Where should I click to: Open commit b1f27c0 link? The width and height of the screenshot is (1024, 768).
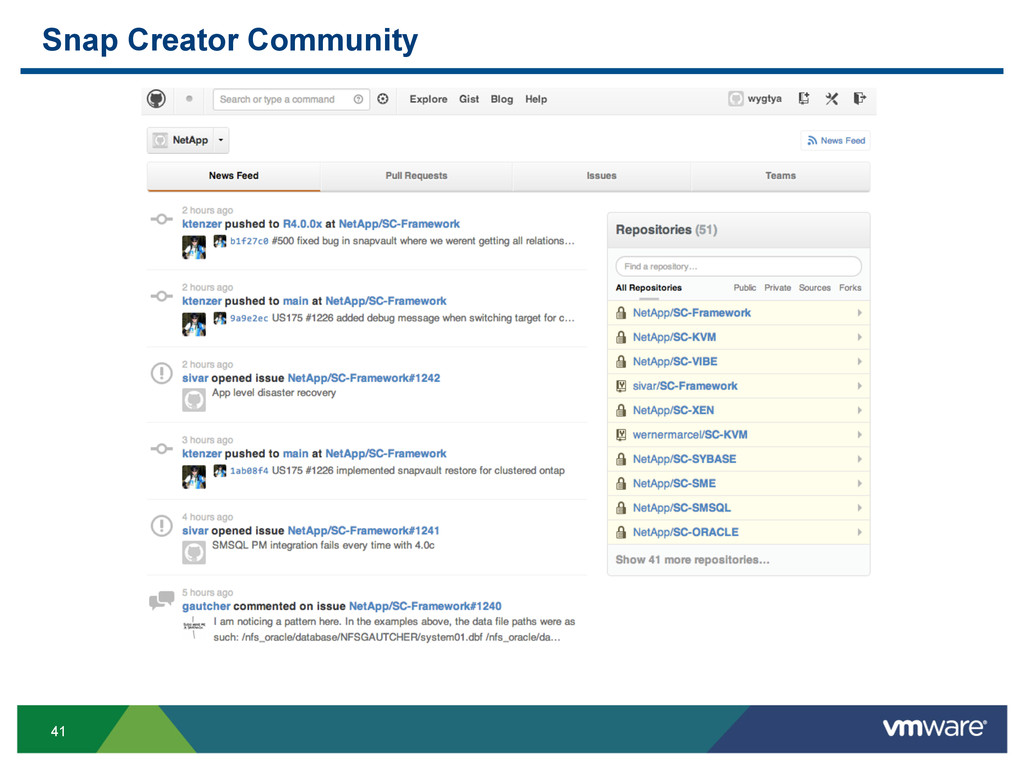[x=249, y=241]
